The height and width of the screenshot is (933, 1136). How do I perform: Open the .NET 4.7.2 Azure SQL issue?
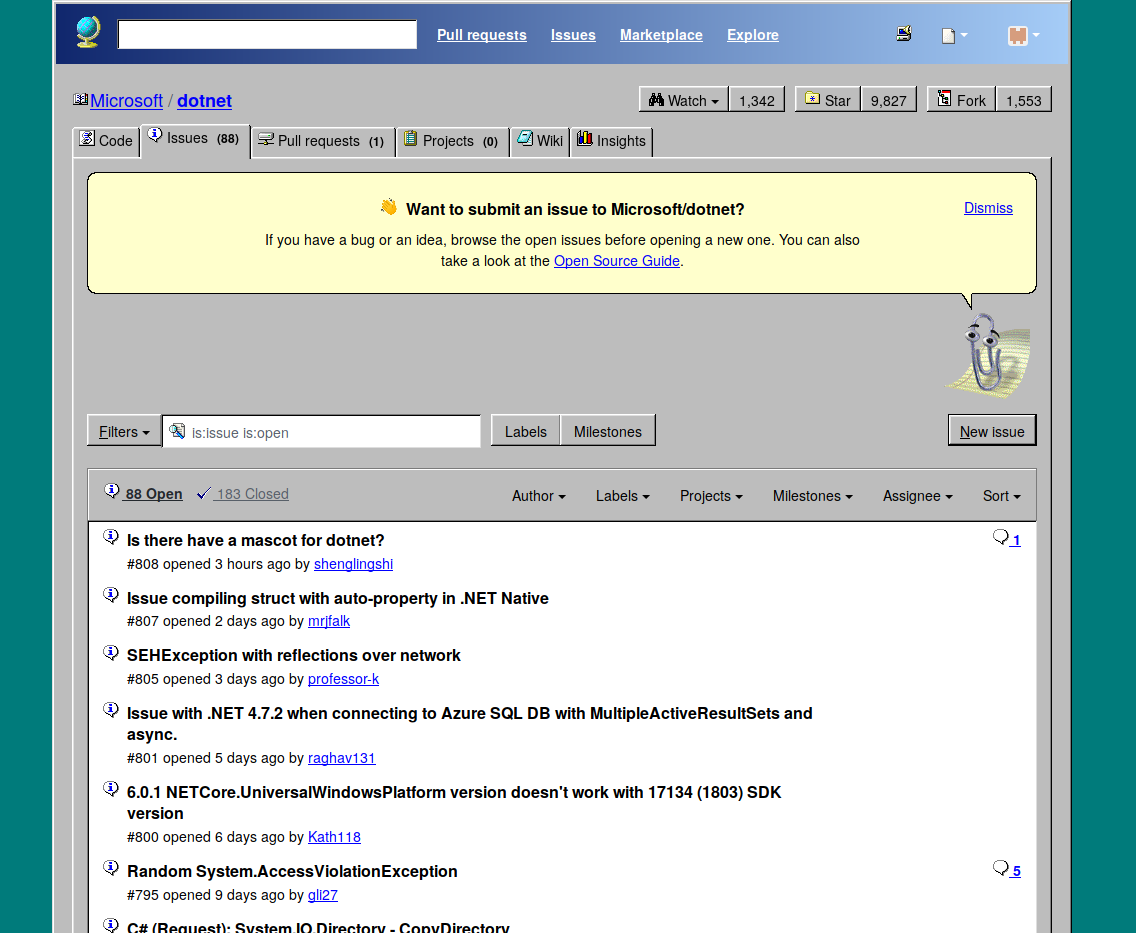coord(469,724)
